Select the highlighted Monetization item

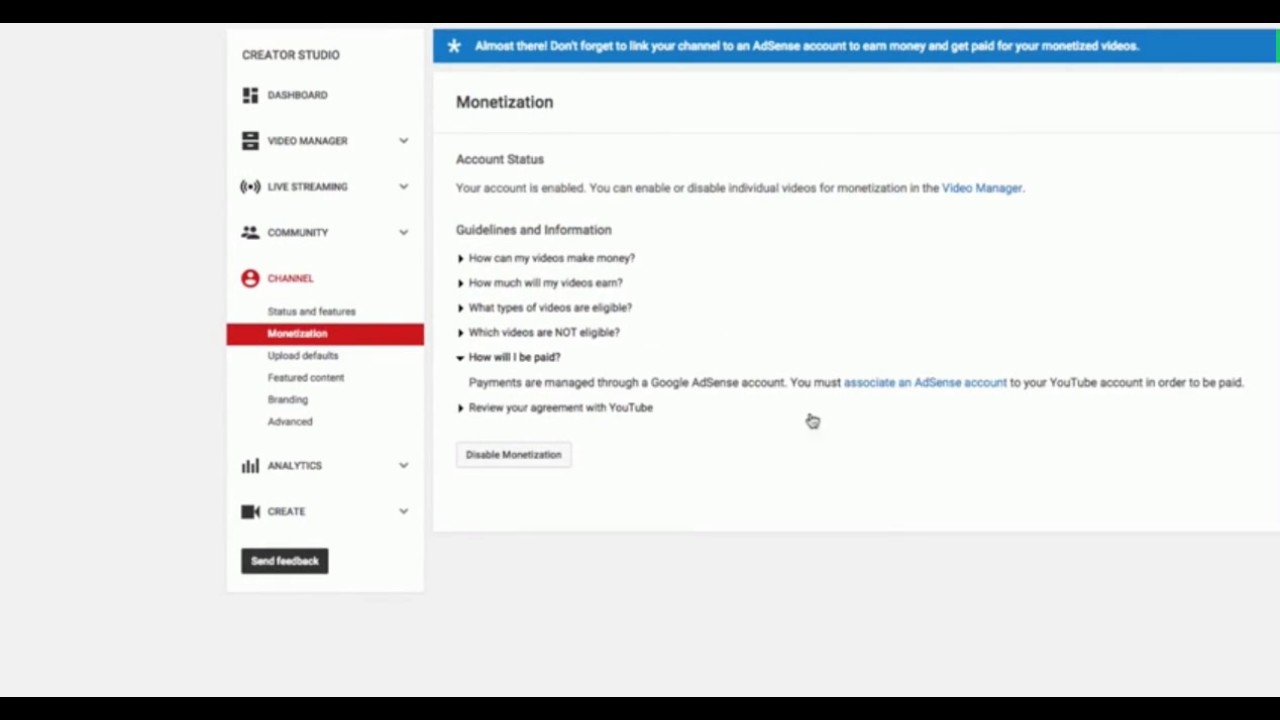tap(325, 334)
